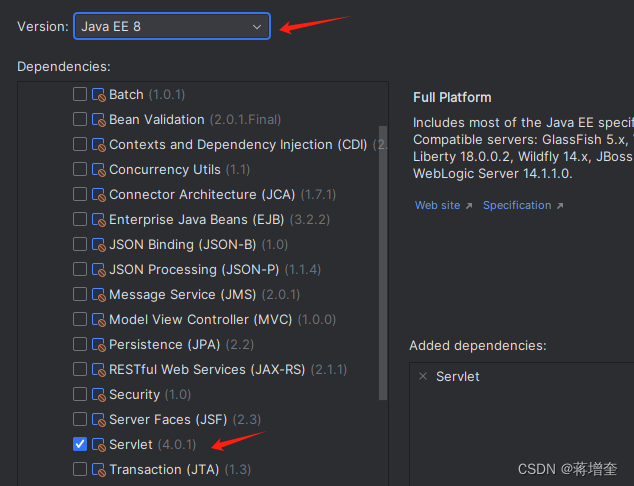Click the Model View Controller library icon
The width and height of the screenshot is (634, 486).
click(99, 320)
